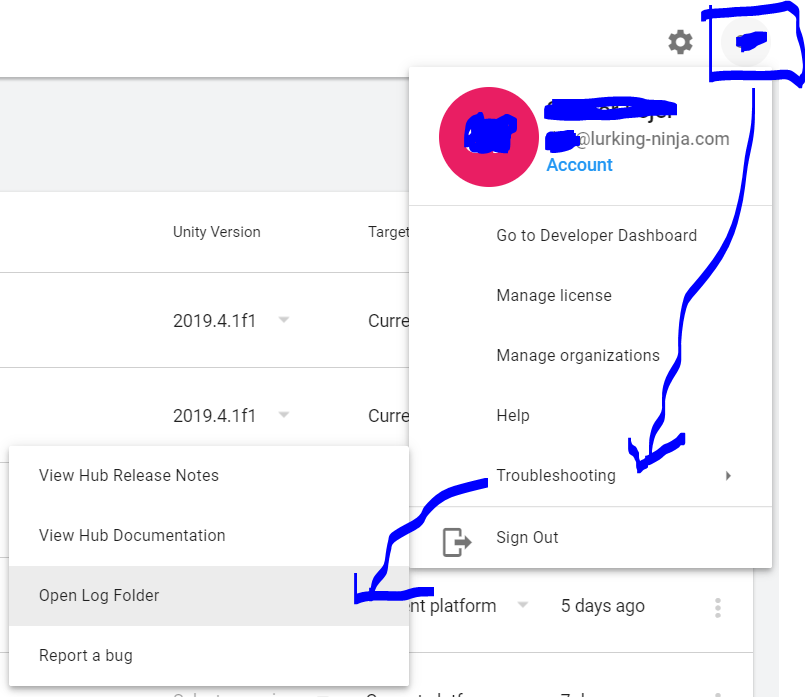Screen dimensions: 805x697
Task: Expand the Troubleshooting submenu arrow
Action: [729, 476]
